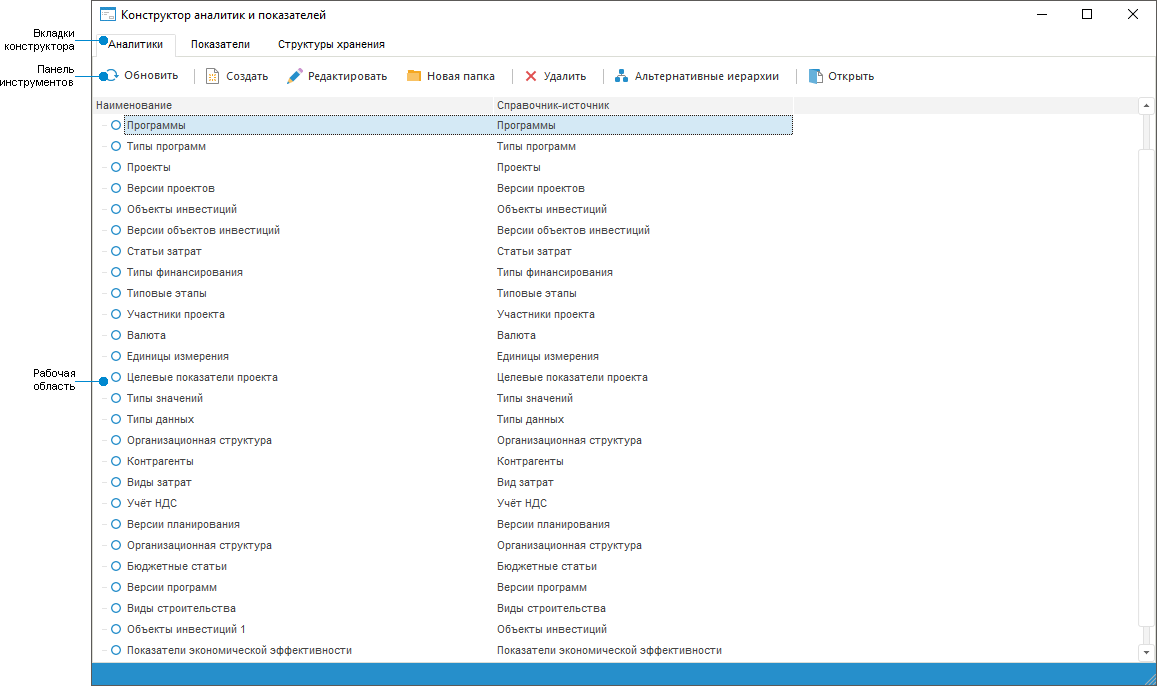This screenshot has height=686, width=1157.
Task: Click the Редактировать button label
Action: point(348,76)
